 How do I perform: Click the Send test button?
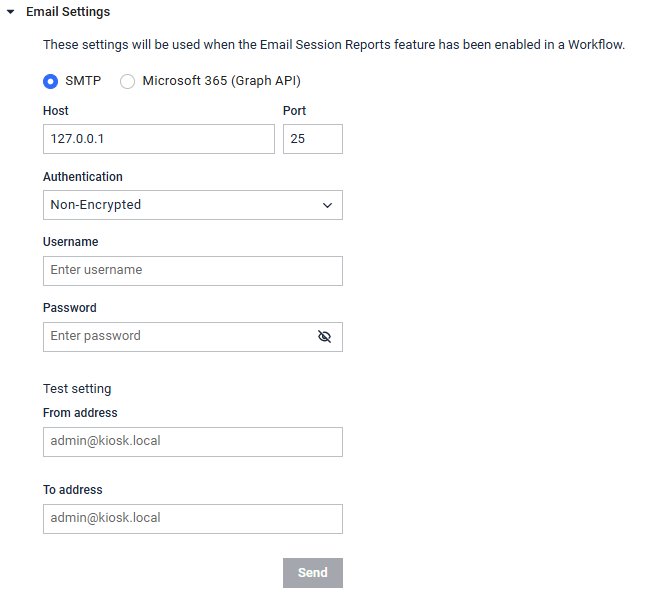click(313, 573)
